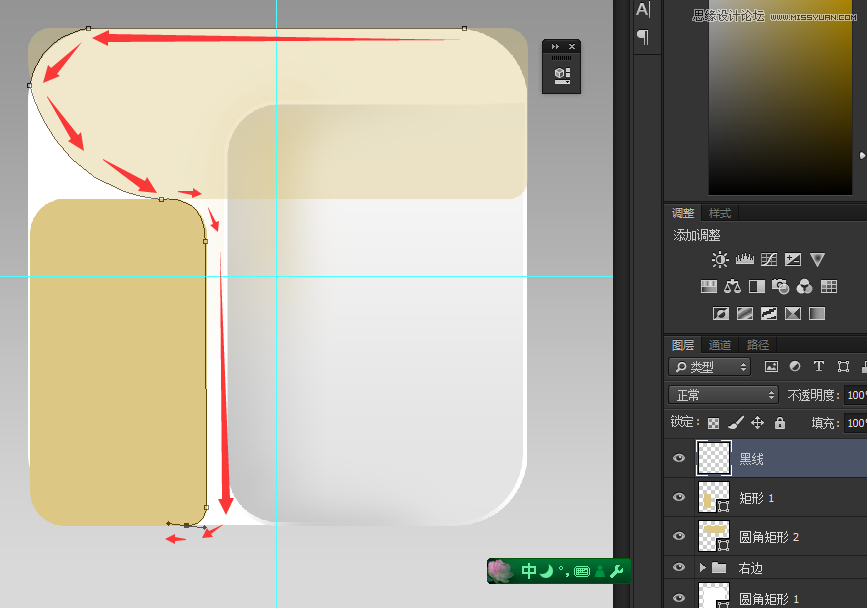Switch to the 调整 tab

[683, 213]
